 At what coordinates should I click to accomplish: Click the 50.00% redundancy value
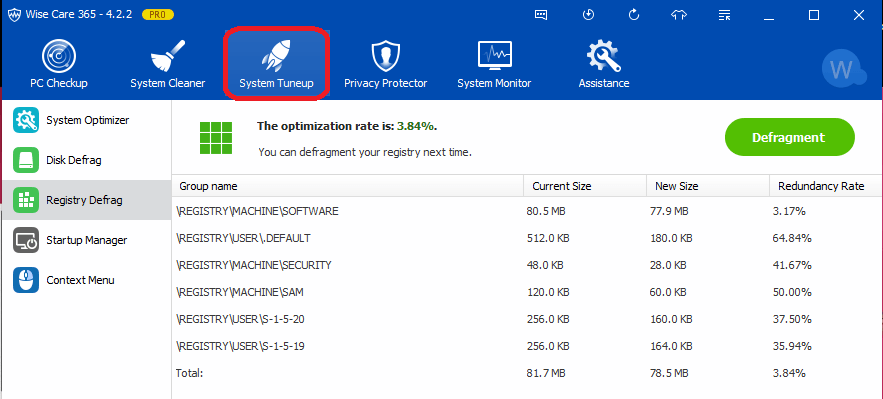coord(792,292)
